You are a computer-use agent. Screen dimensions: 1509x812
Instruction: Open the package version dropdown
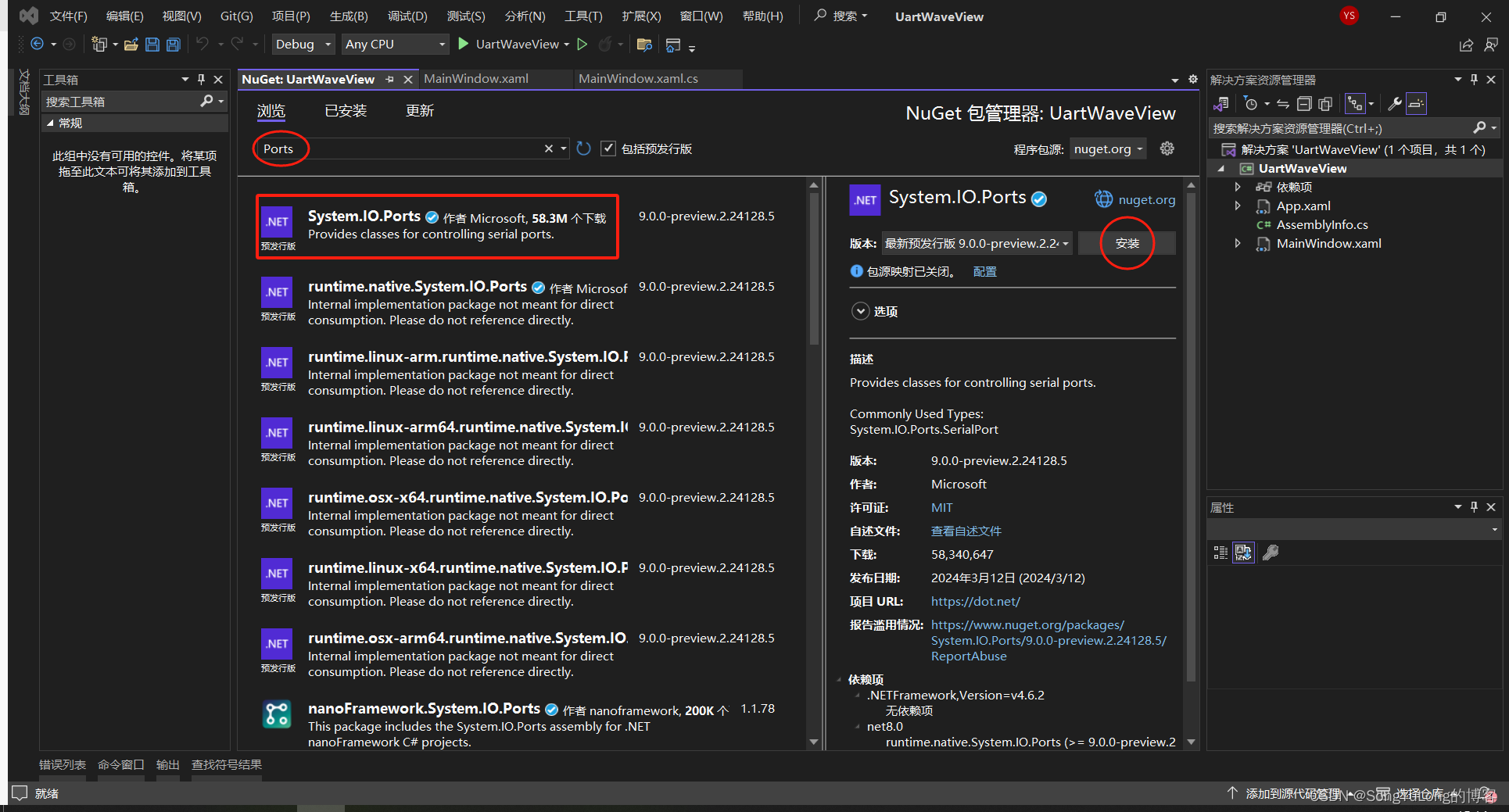click(x=977, y=243)
